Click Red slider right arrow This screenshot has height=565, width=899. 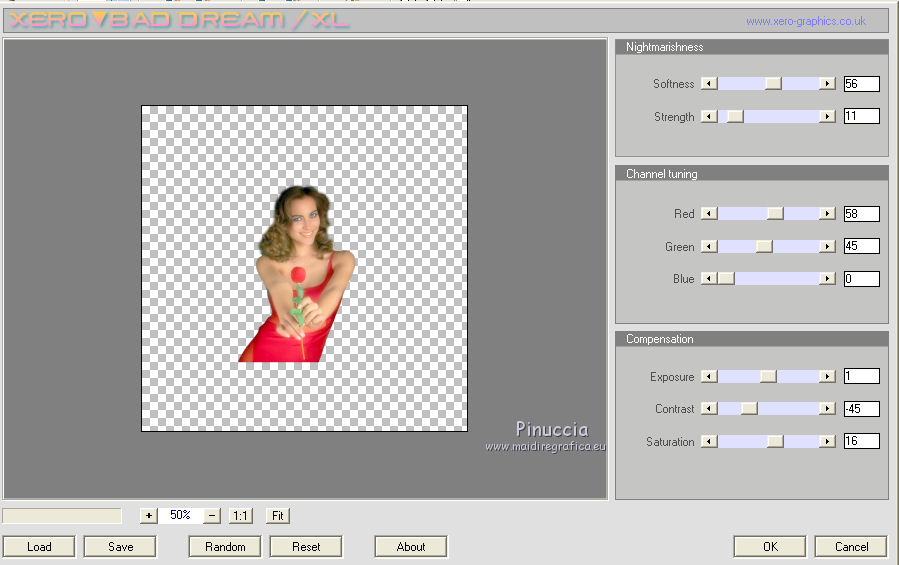click(x=827, y=213)
